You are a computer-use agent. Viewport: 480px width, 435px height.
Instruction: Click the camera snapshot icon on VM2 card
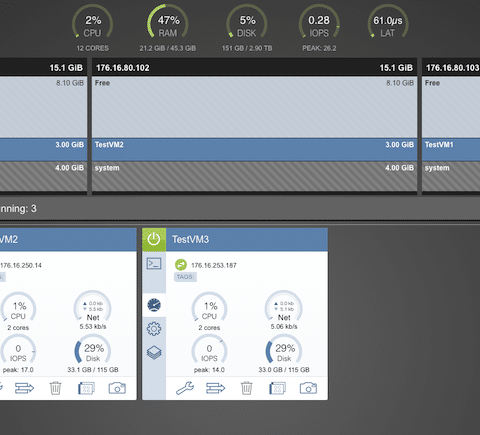point(117,388)
